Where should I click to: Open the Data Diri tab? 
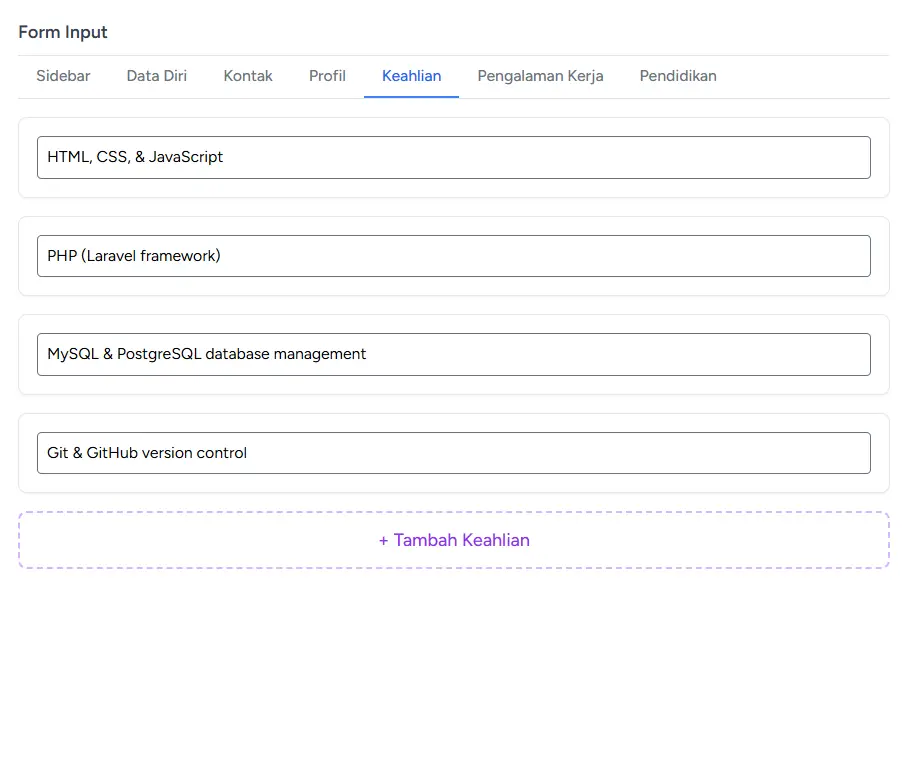coord(157,76)
